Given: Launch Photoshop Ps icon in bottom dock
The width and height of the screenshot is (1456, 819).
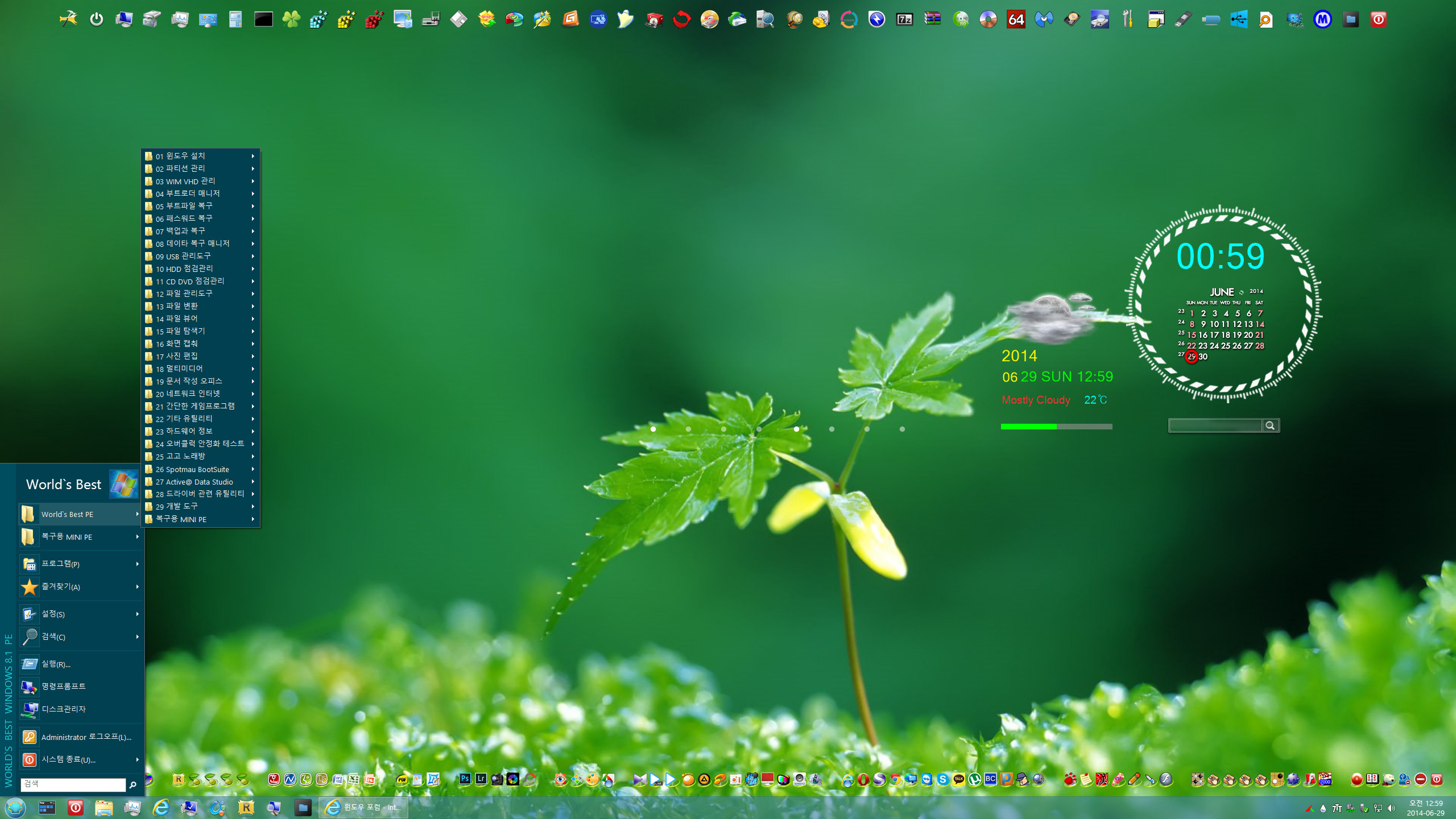Looking at the screenshot, I should 465,779.
